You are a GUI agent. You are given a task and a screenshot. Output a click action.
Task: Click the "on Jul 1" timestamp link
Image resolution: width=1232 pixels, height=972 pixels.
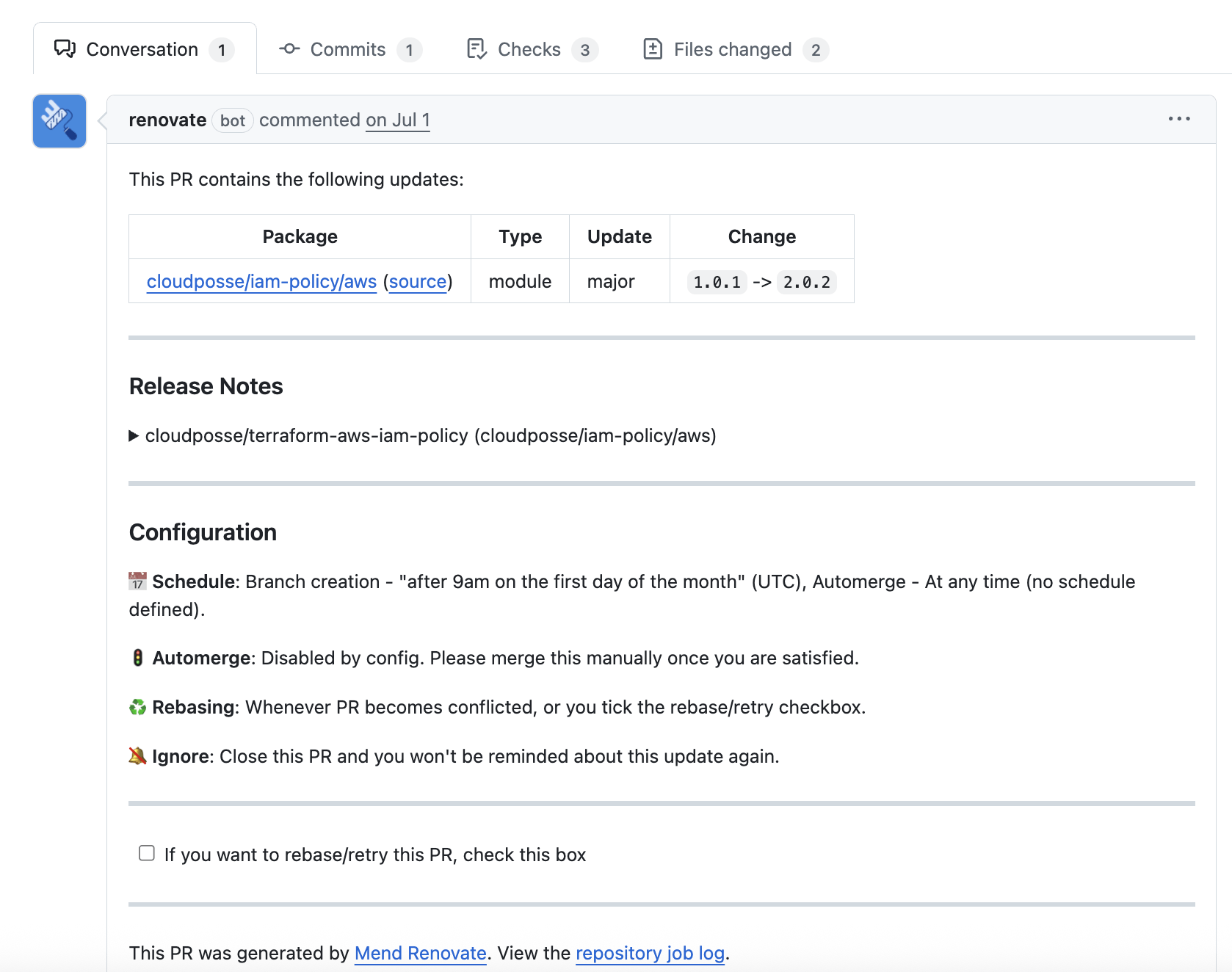pos(397,120)
